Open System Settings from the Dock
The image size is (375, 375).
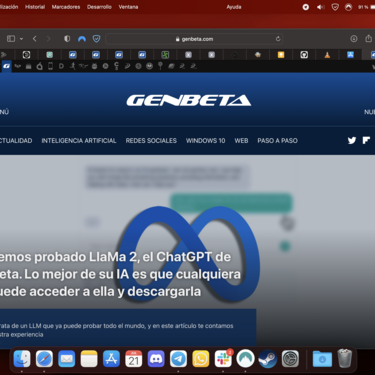pyautogui.click(x=290, y=359)
